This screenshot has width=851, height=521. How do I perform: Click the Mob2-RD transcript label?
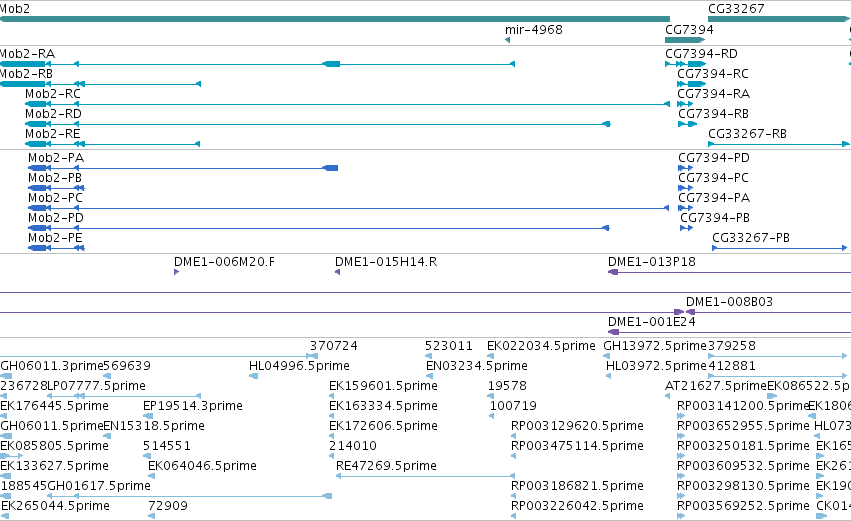point(53,114)
